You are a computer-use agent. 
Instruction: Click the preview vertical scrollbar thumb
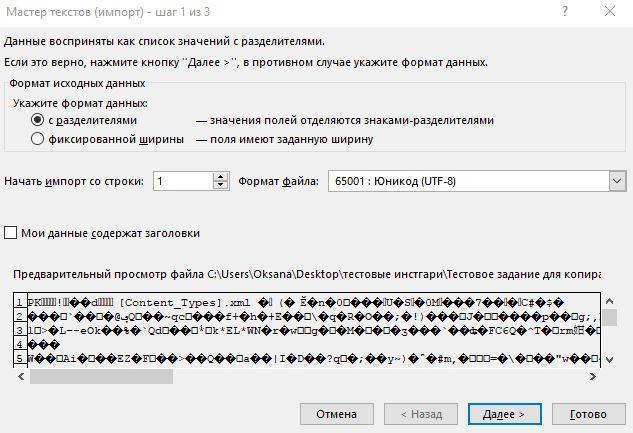click(x=609, y=317)
